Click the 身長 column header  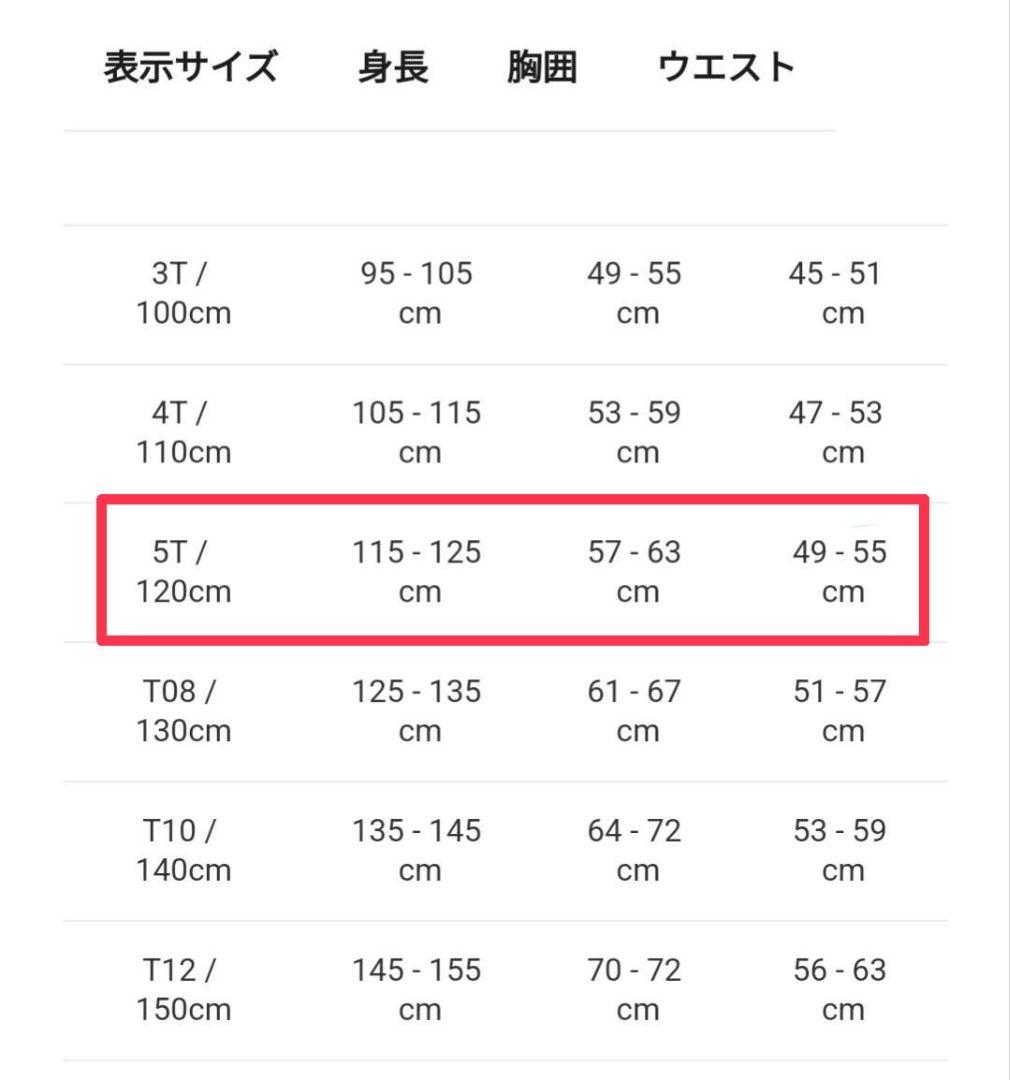coord(393,68)
